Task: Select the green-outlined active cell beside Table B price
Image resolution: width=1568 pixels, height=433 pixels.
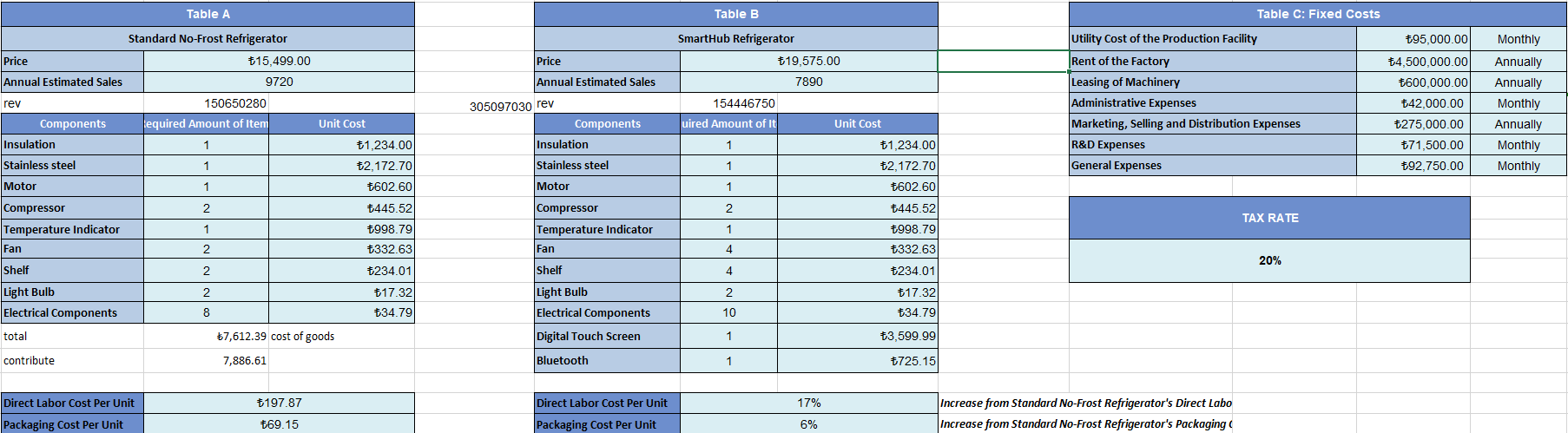Action: tap(1003, 61)
